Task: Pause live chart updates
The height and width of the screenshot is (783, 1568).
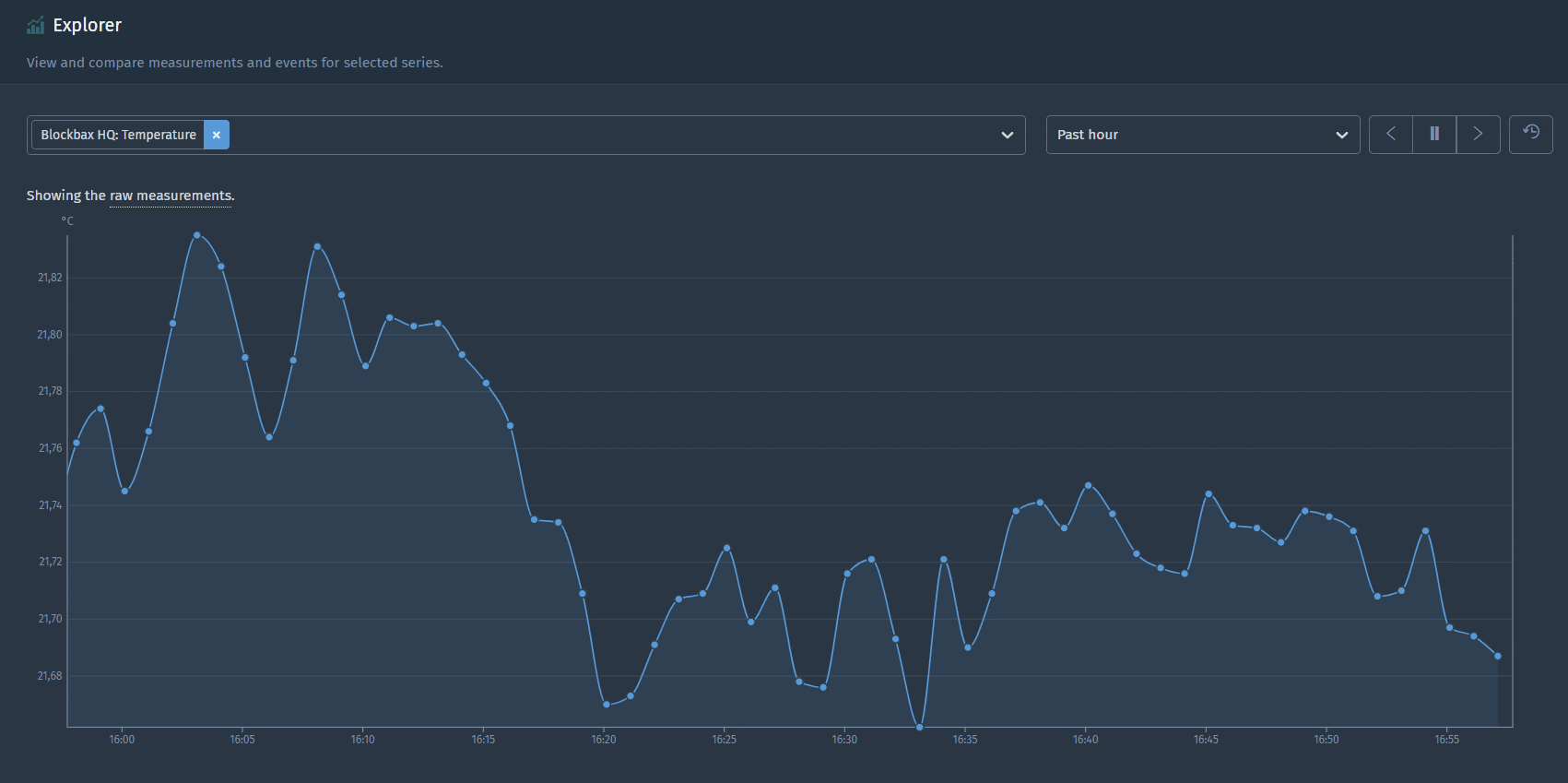Action: [x=1434, y=135]
